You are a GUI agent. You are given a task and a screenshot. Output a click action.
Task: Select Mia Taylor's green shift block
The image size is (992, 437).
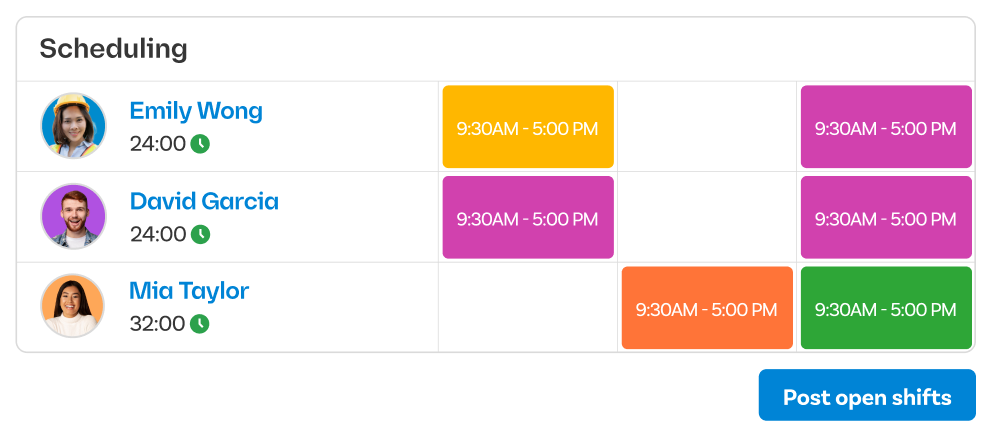(x=885, y=308)
